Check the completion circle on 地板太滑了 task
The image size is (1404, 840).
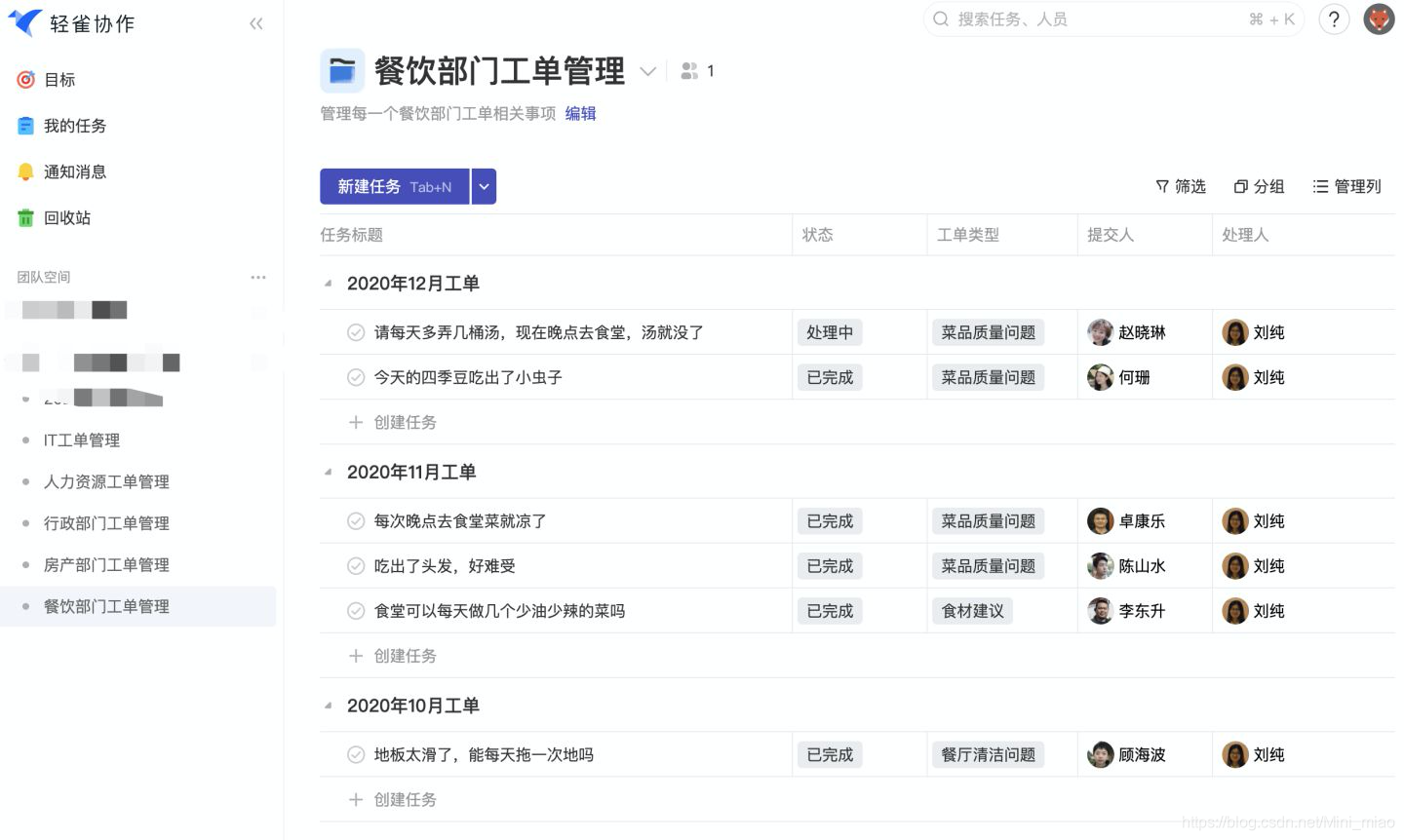356,753
